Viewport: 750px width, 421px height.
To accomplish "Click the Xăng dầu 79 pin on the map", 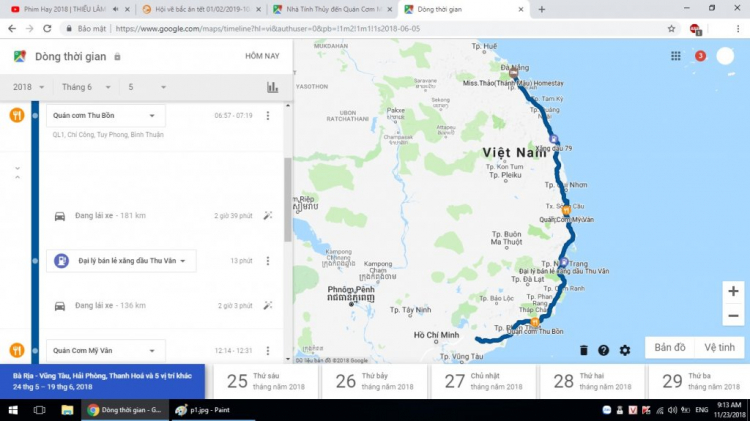I will 553,139.
